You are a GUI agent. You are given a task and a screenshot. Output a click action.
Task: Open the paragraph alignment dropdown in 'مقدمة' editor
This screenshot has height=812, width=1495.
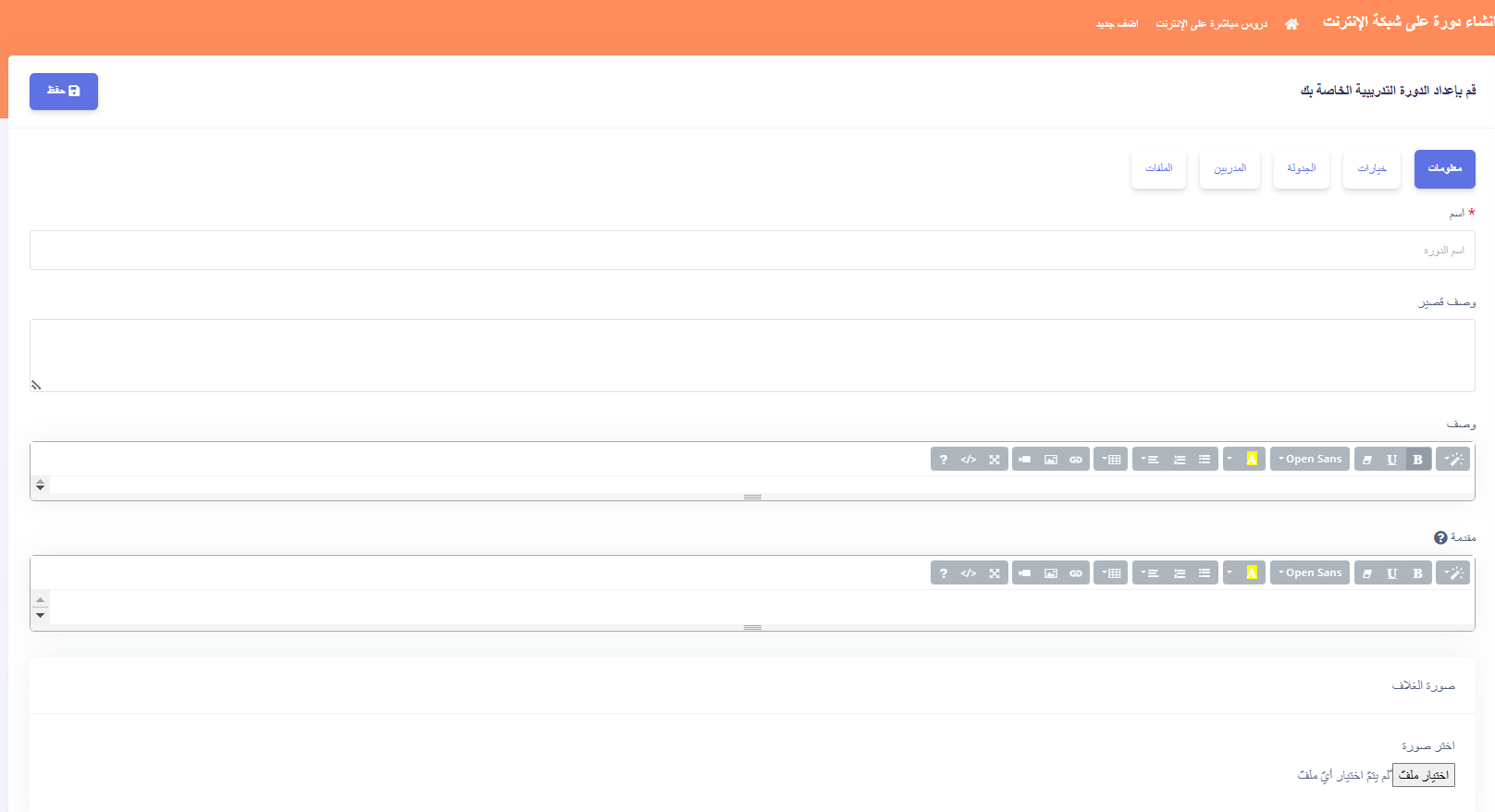tap(1150, 573)
